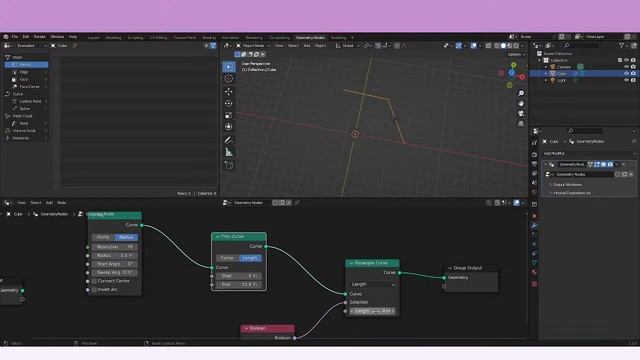The image size is (640, 360).
Task: Select Points mode on the Arc node
Action: (103, 237)
